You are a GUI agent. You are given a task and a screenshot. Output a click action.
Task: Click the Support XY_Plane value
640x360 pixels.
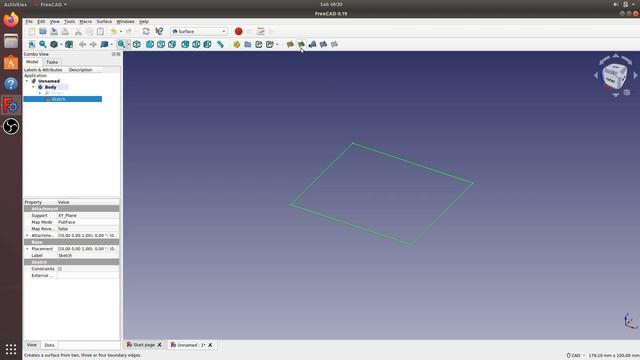(x=88, y=216)
